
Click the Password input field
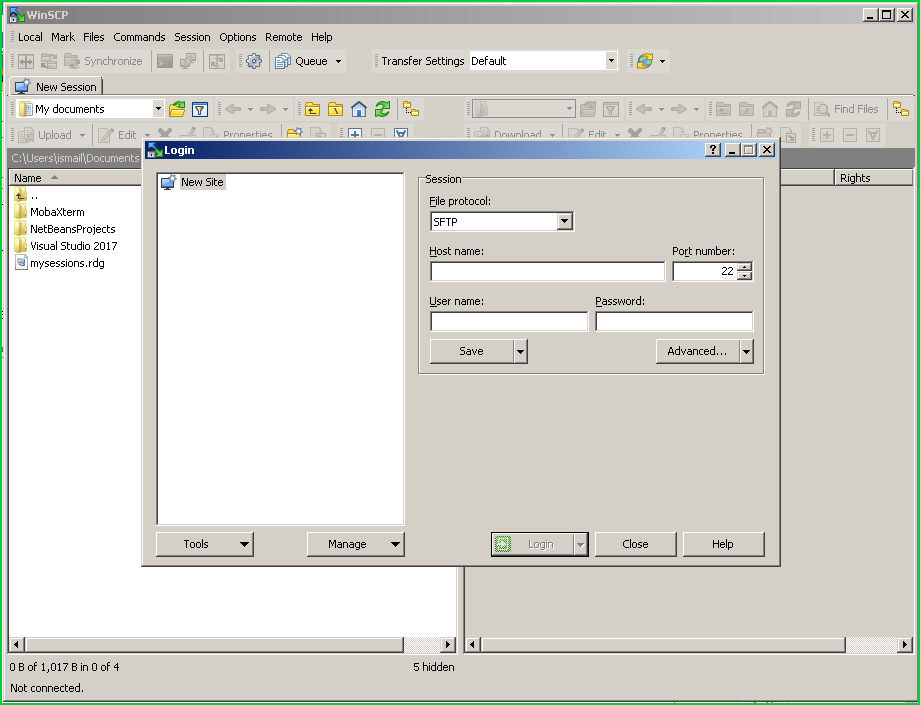674,321
